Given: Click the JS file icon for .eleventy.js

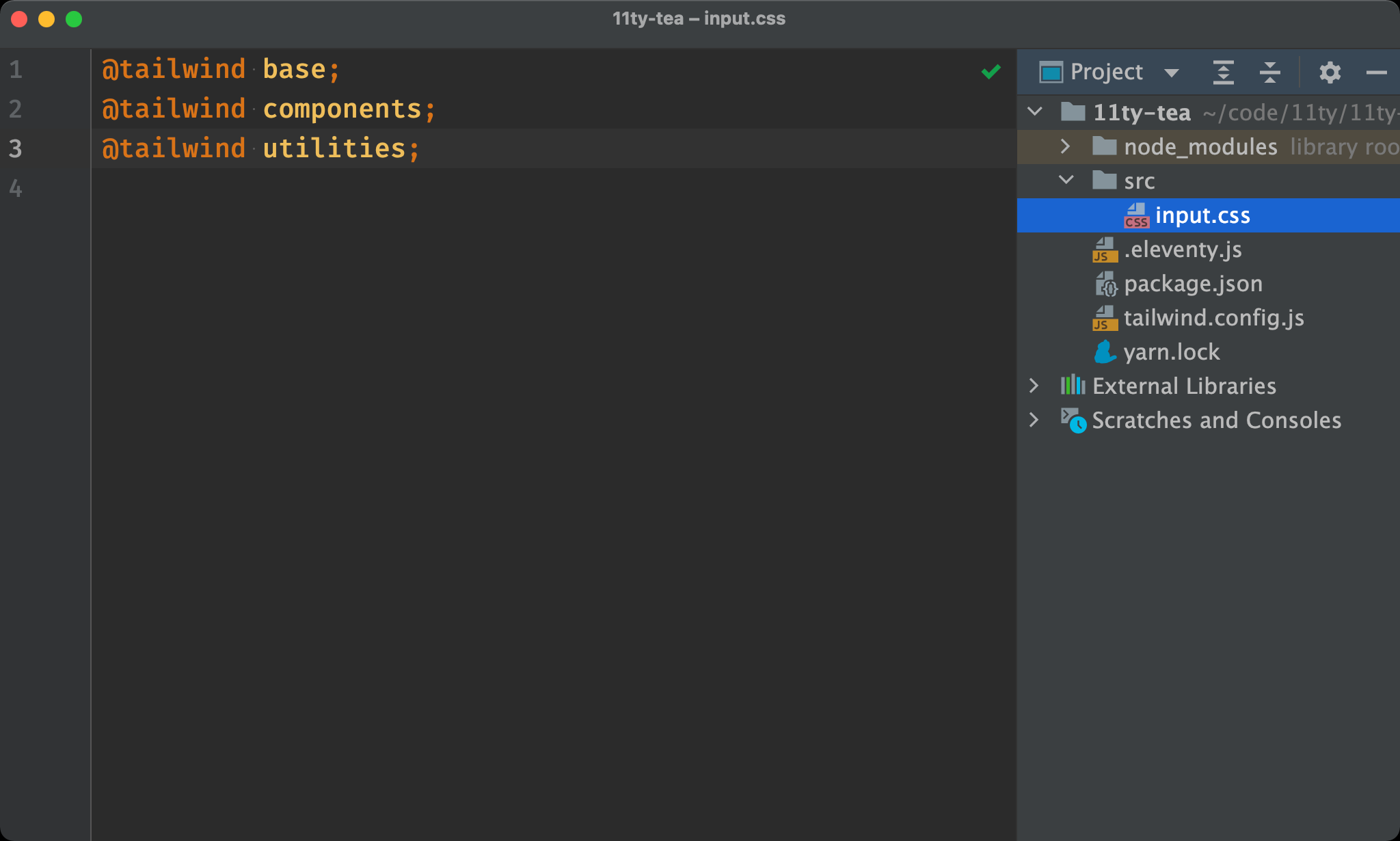Looking at the screenshot, I should pyautogui.click(x=1105, y=250).
